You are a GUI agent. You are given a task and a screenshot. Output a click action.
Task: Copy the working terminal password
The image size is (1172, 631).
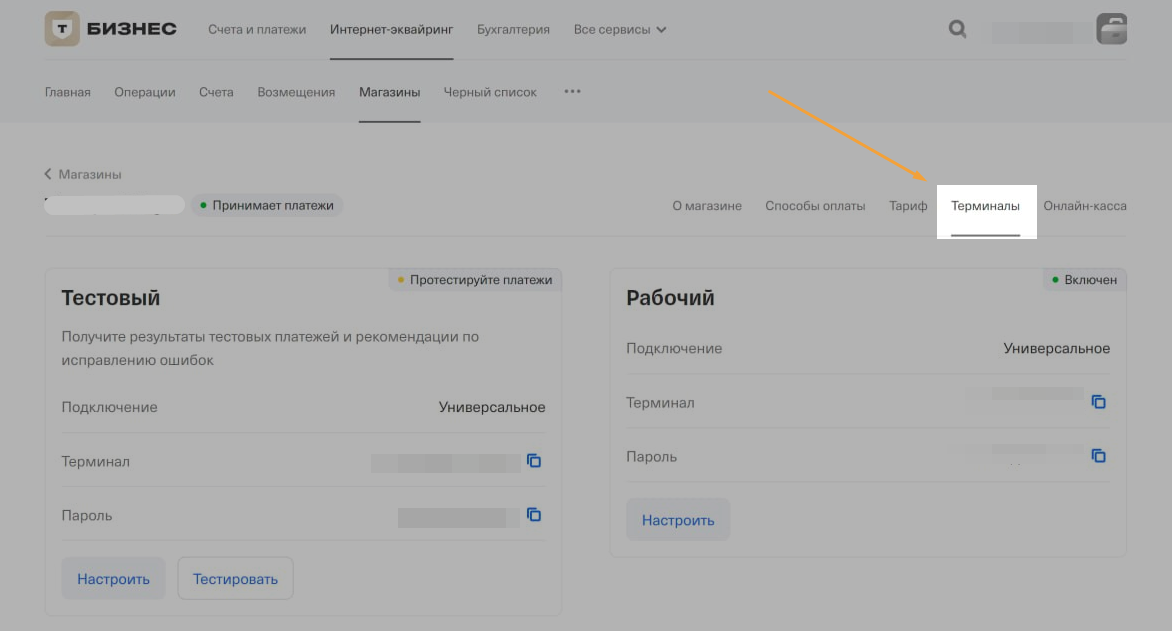1099,456
